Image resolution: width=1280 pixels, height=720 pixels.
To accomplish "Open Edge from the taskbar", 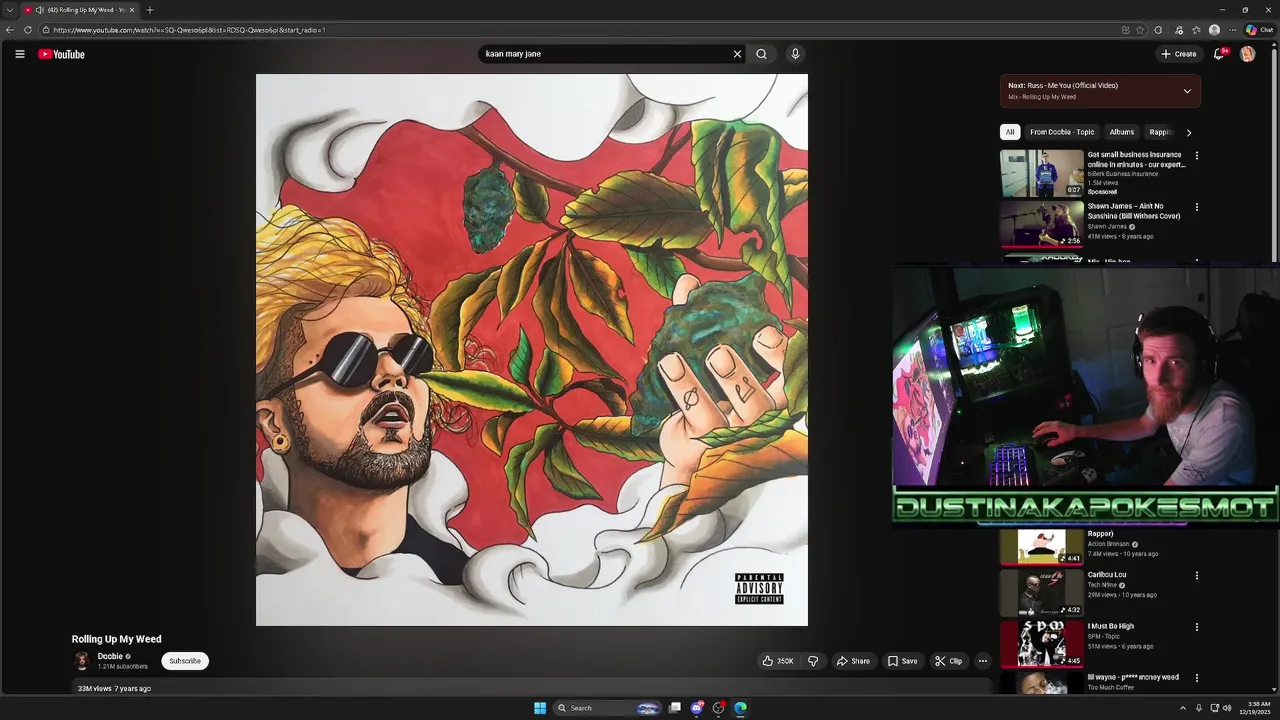I will (x=740, y=708).
